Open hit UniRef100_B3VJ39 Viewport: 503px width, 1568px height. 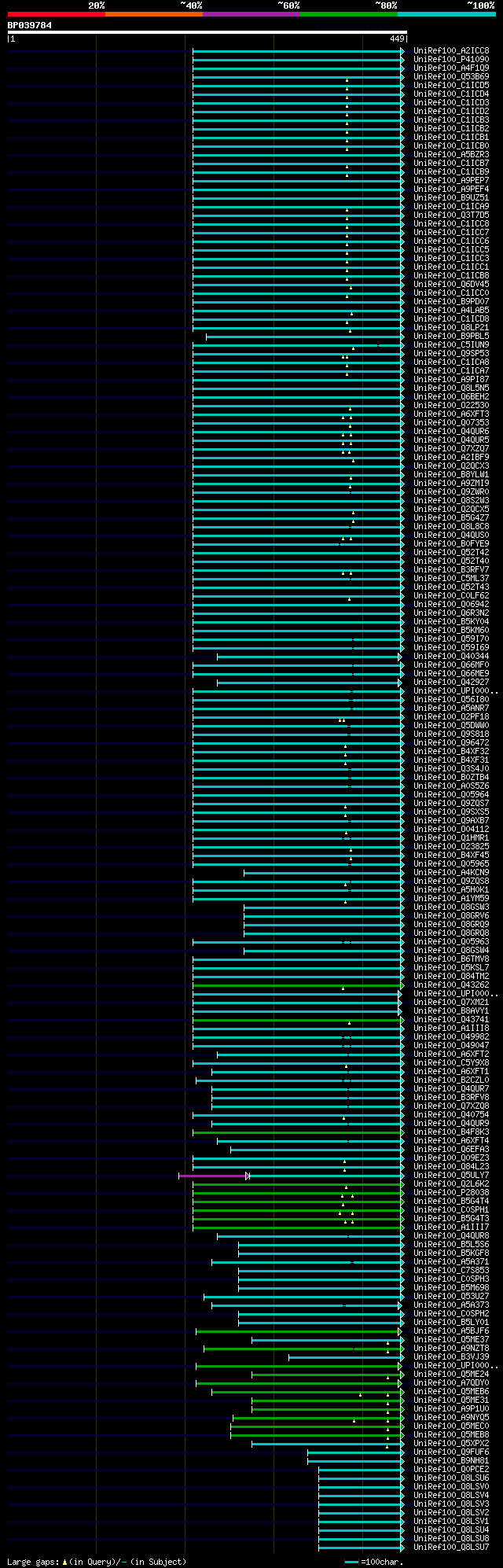(x=451, y=1356)
